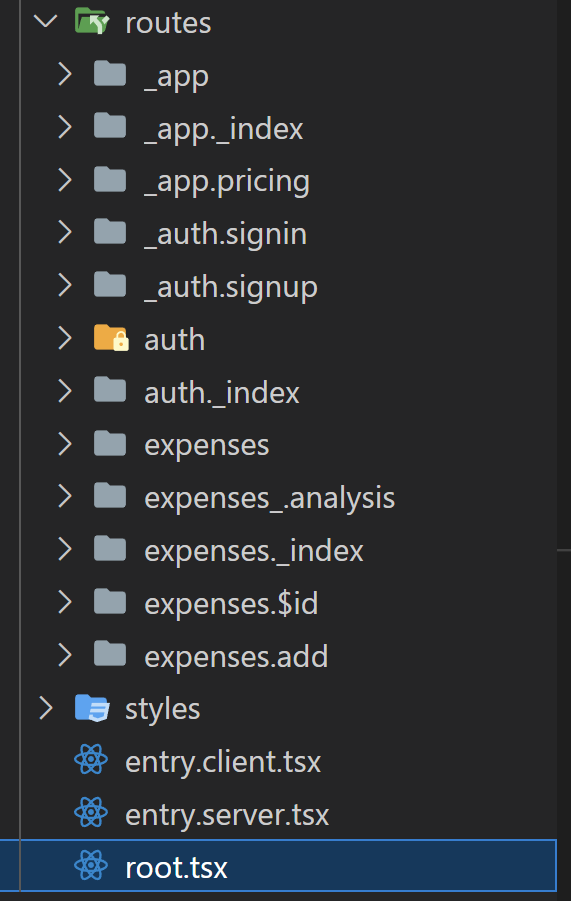Select the expenses_.analysis folder name
The height and width of the screenshot is (901, 571).
(x=269, y=500)
